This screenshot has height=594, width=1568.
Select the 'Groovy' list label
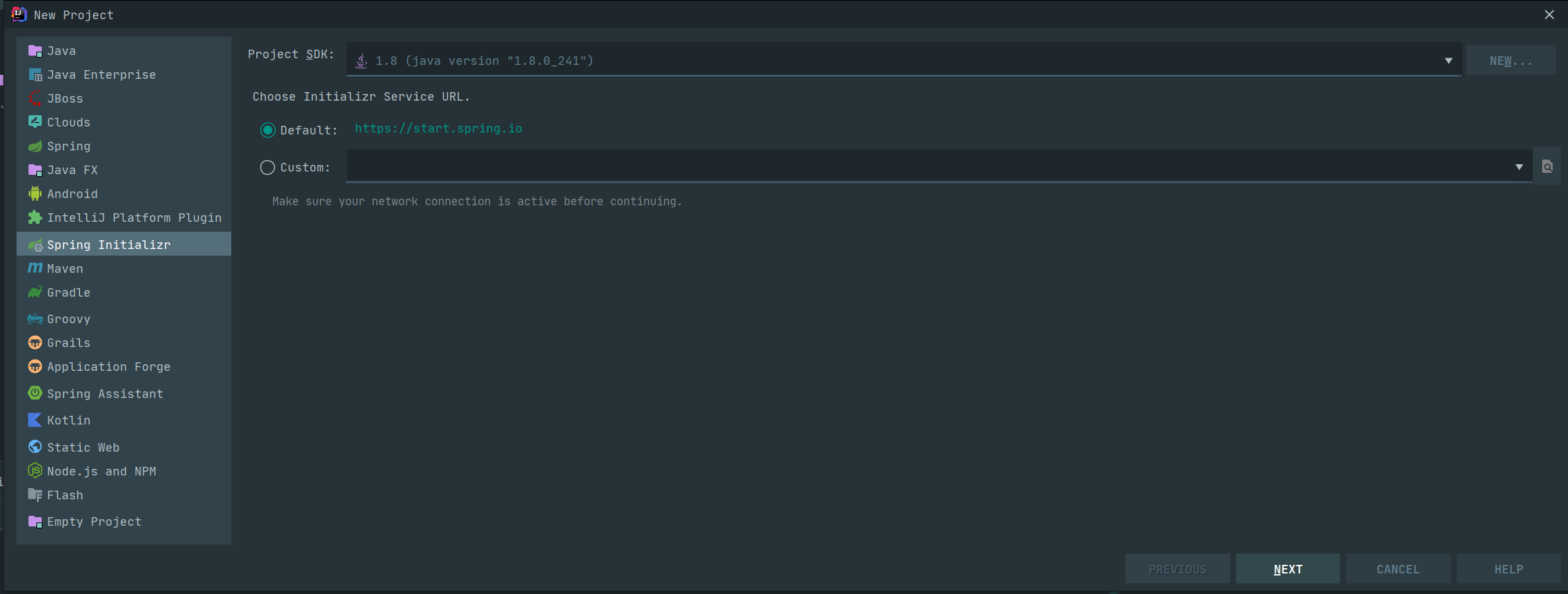click(x=68, y=319)
